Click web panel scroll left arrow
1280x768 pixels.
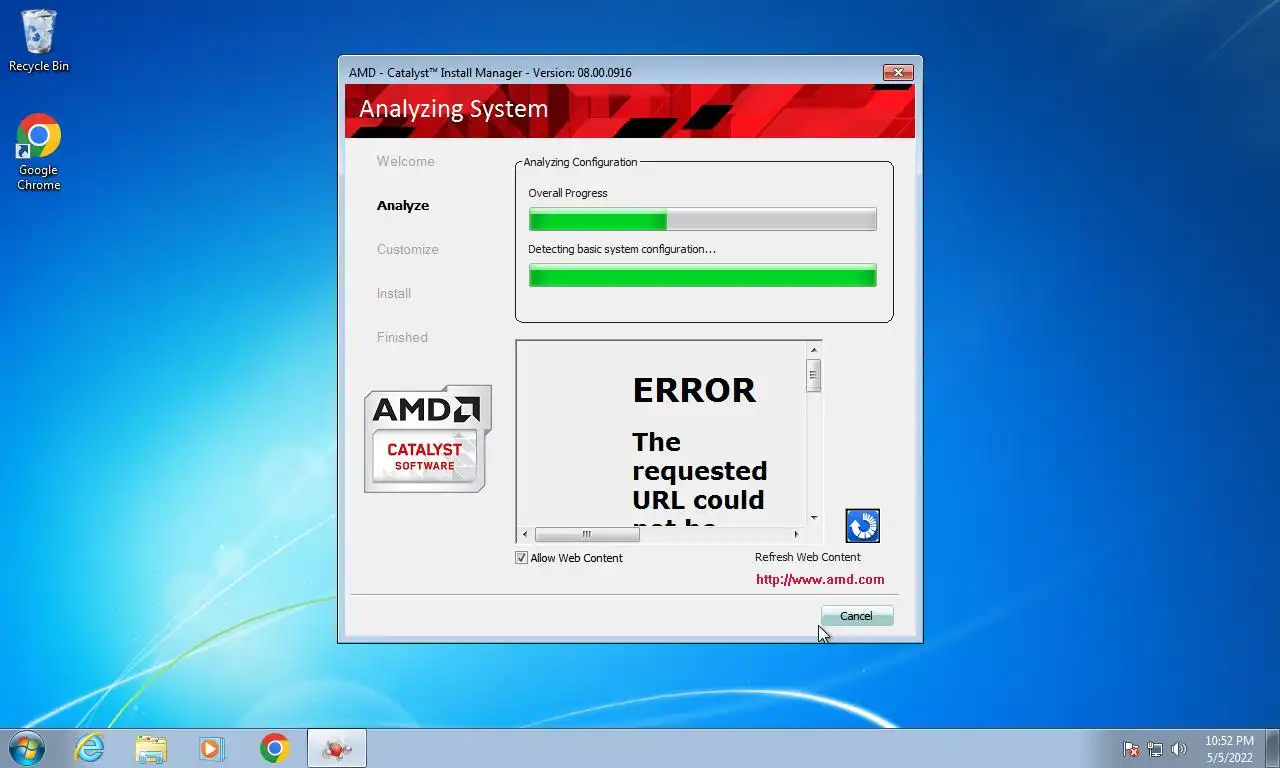[526, 535]
